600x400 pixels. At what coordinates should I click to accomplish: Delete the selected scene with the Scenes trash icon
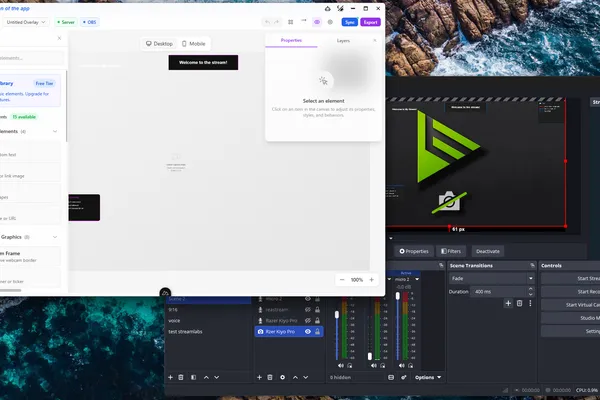pyautogui.click(x=181, y=377)
